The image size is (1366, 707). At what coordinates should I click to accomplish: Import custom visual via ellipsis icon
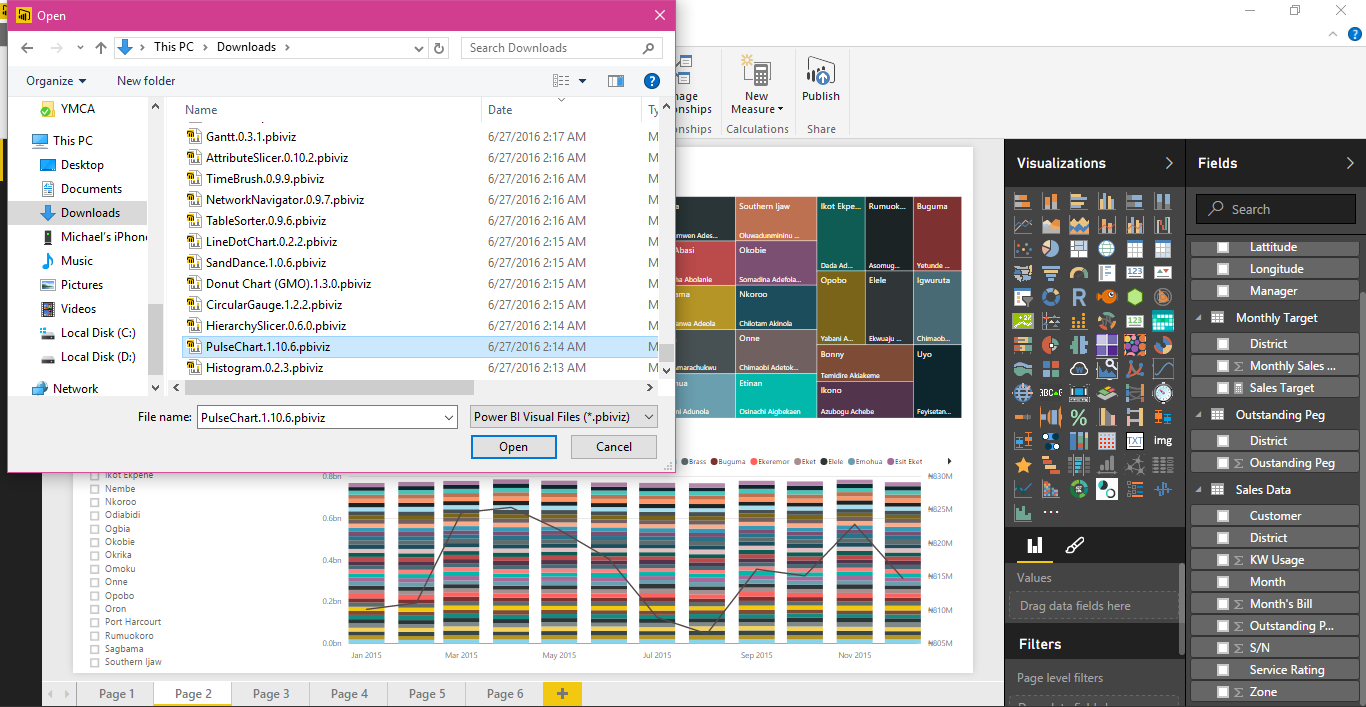click(1051, 512)
